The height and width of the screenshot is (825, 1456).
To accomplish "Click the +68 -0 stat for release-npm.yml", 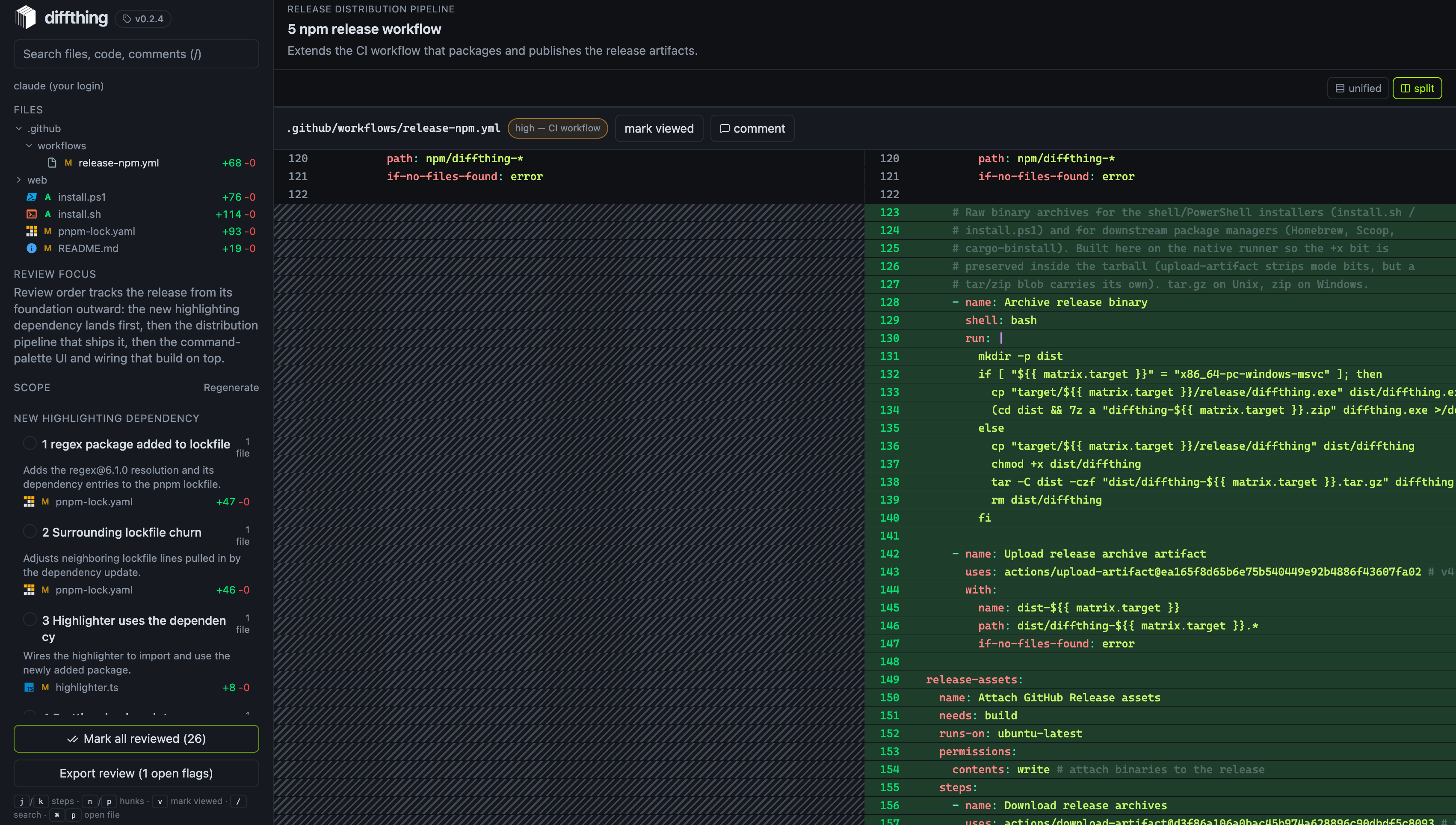I will (238, 163).
